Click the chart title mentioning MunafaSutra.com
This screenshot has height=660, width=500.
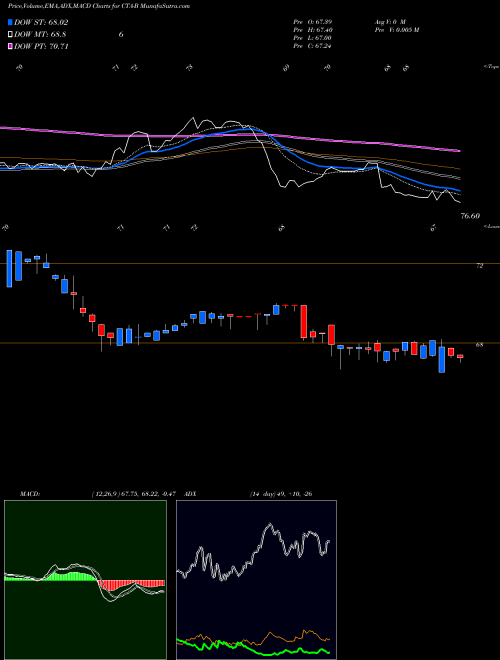(x=99, y=6)
